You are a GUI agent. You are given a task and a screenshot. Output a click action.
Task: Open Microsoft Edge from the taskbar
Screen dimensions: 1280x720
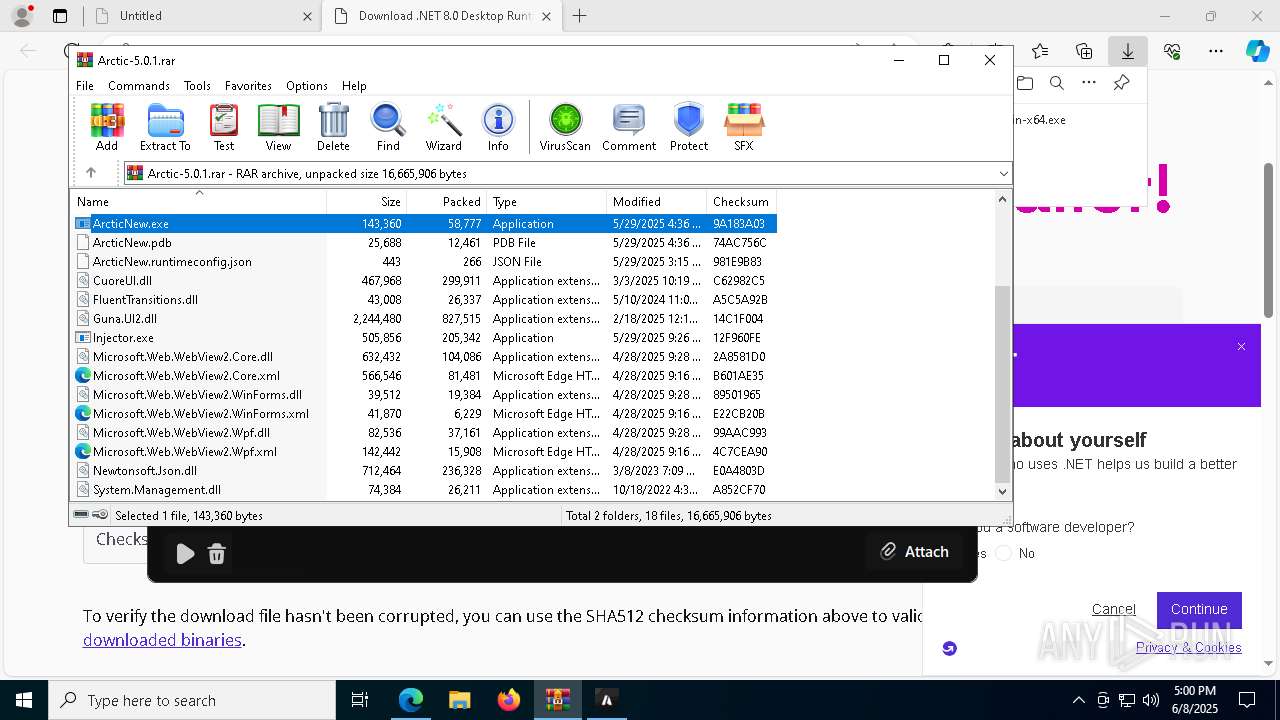pos(411,700)
